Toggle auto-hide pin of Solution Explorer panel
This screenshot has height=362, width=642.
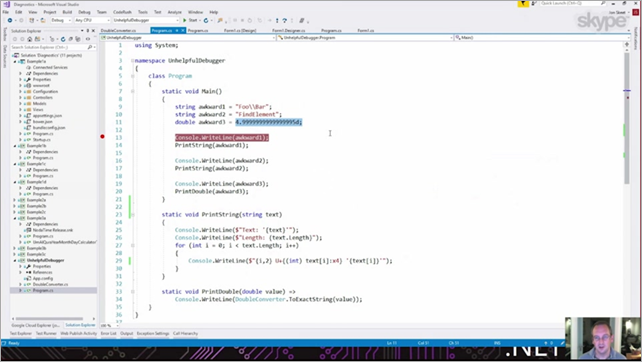tap(88, 31)
